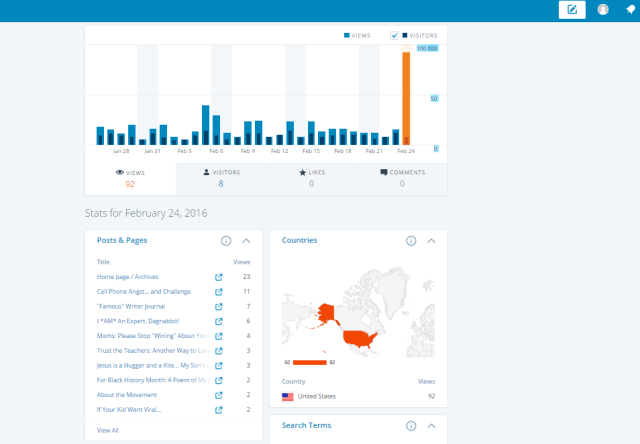Show info for Posts & Pages panel
The width and height of the screenshot is (640, 444).
[226, 241]
